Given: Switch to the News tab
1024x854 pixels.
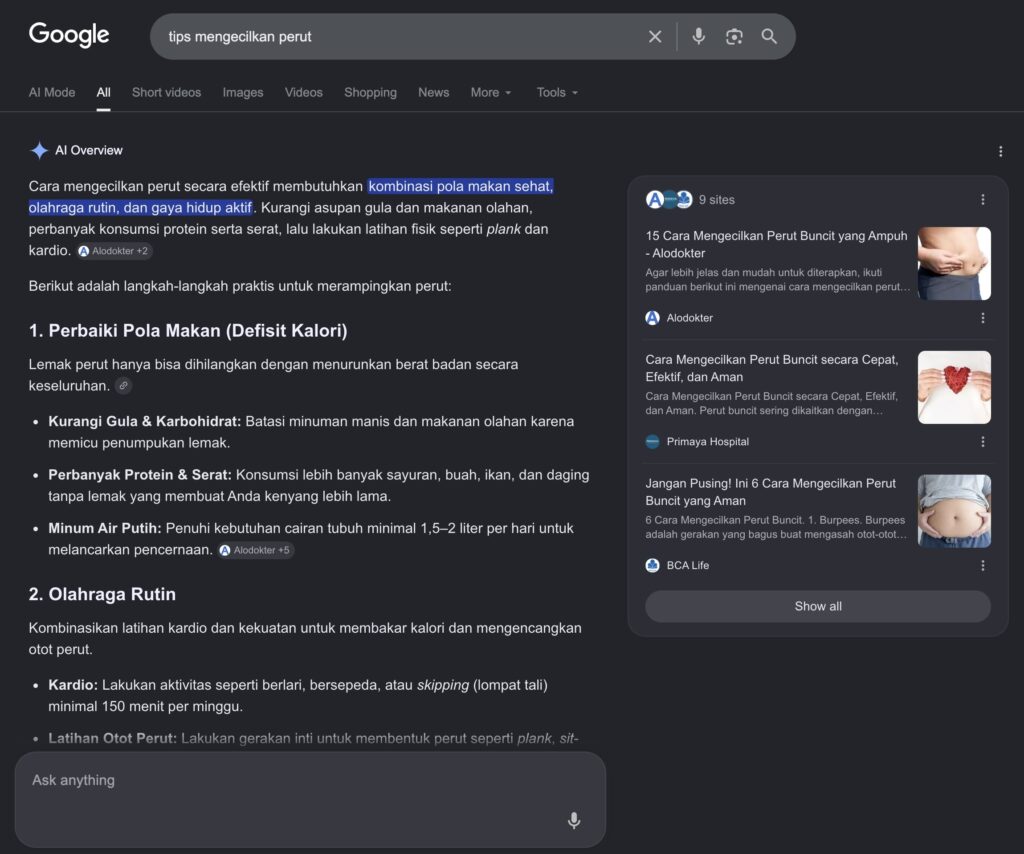Looking at the screenshot, I should click(434, 93).
